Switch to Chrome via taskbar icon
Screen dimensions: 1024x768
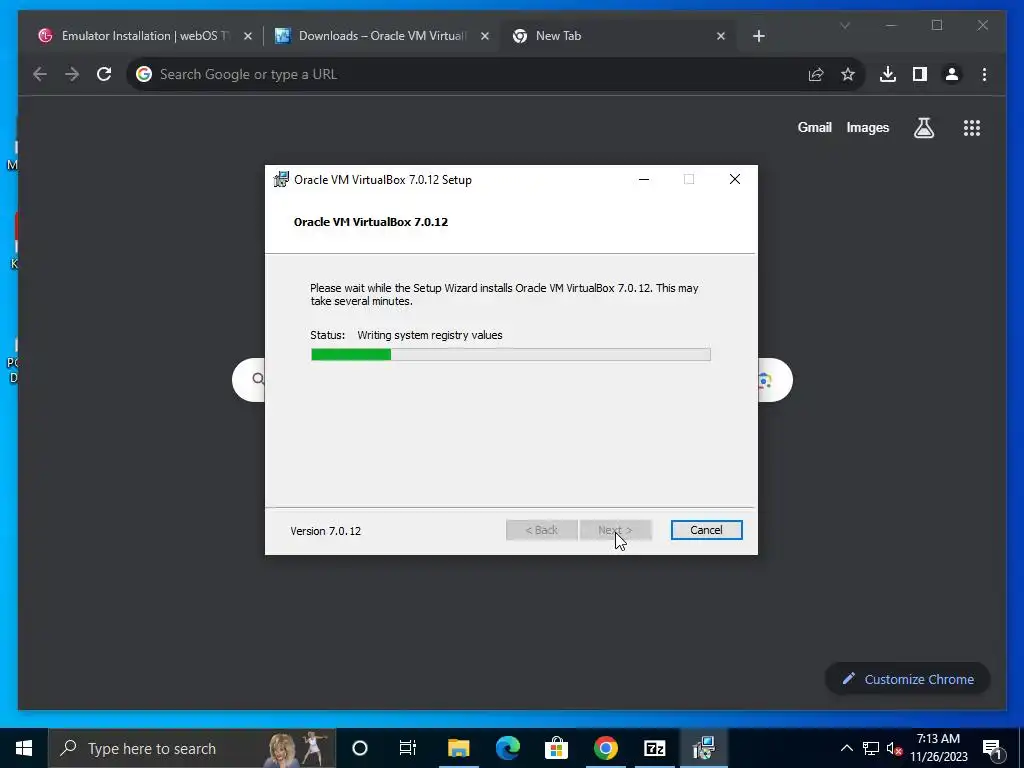tap(605, 748)
